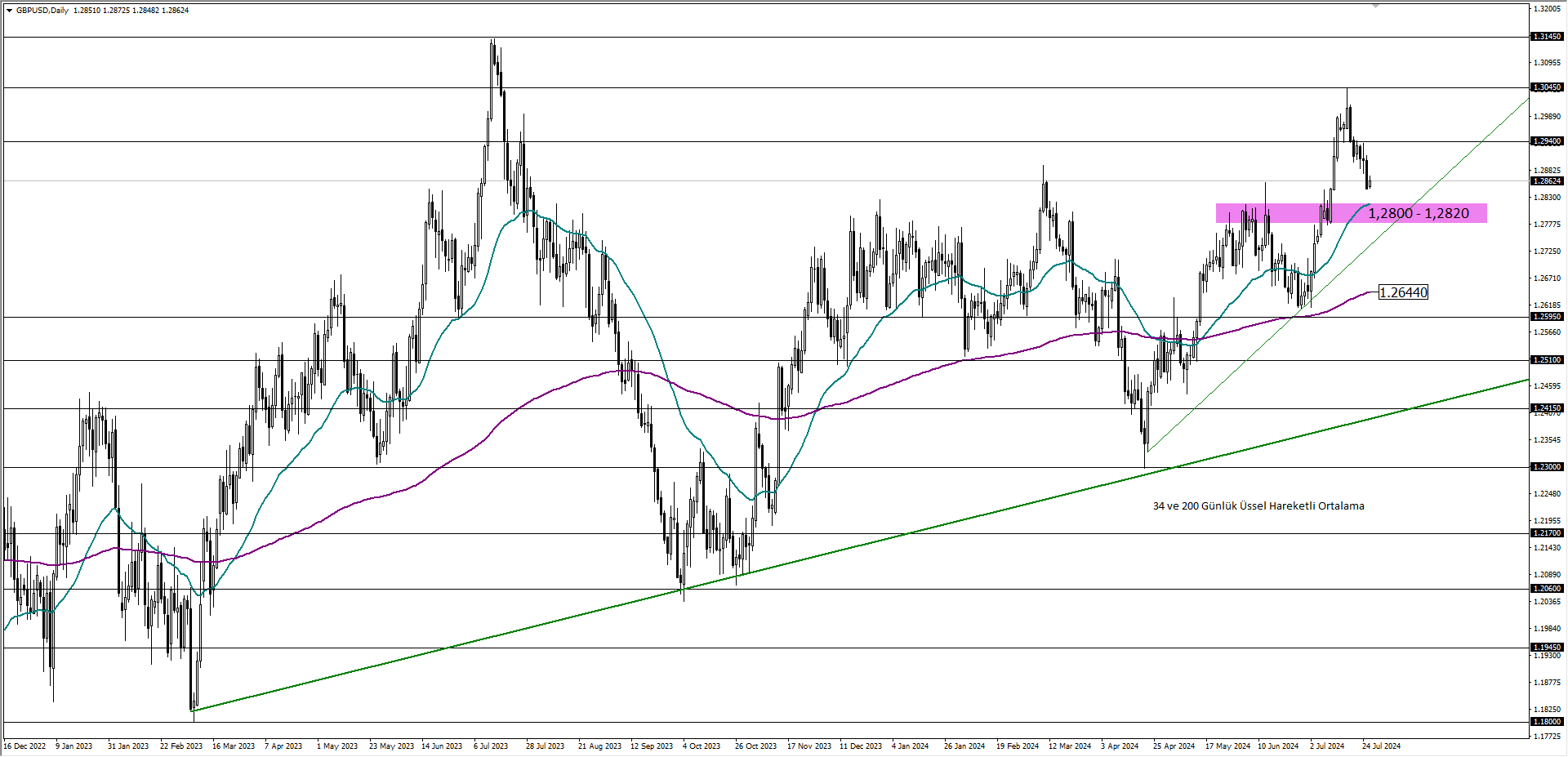Click the 6 Jul 2023 date label
Image resolution: width=1568 pixels, height=757 pixels.
[491, 746]
